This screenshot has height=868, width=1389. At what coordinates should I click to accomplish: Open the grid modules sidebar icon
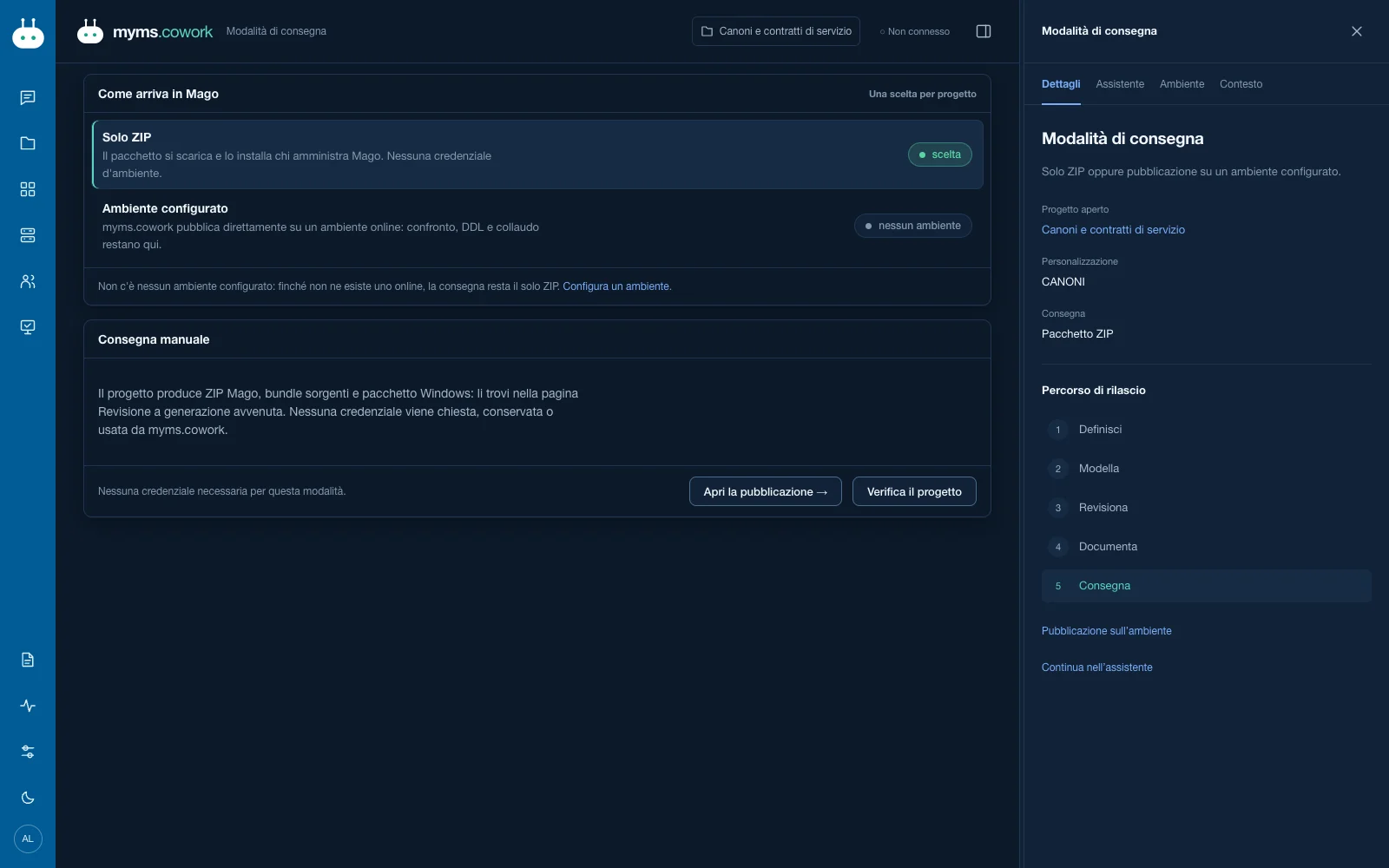pos(28,189)
